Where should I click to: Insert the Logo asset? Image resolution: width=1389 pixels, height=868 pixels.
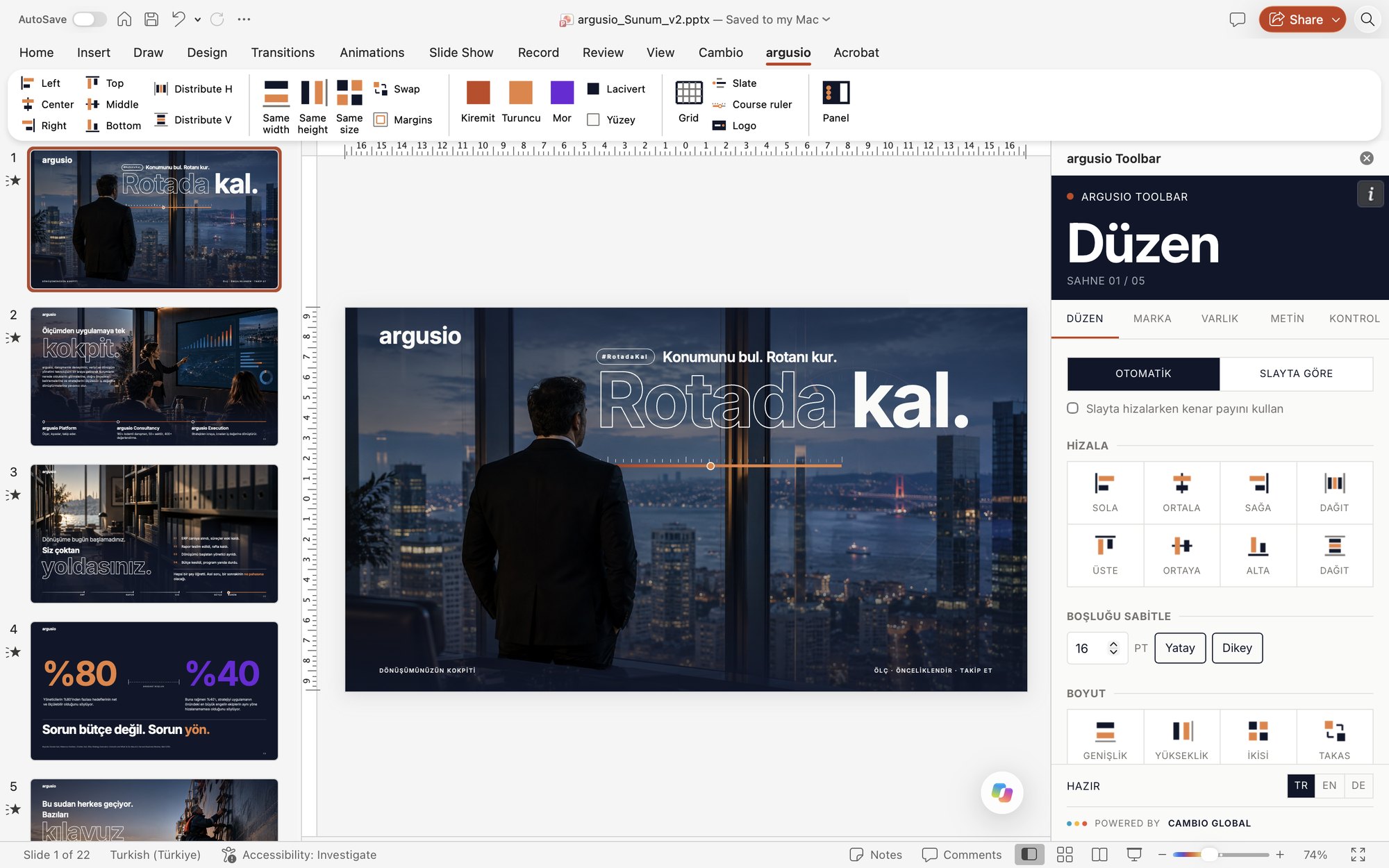(x=734, y=126)
